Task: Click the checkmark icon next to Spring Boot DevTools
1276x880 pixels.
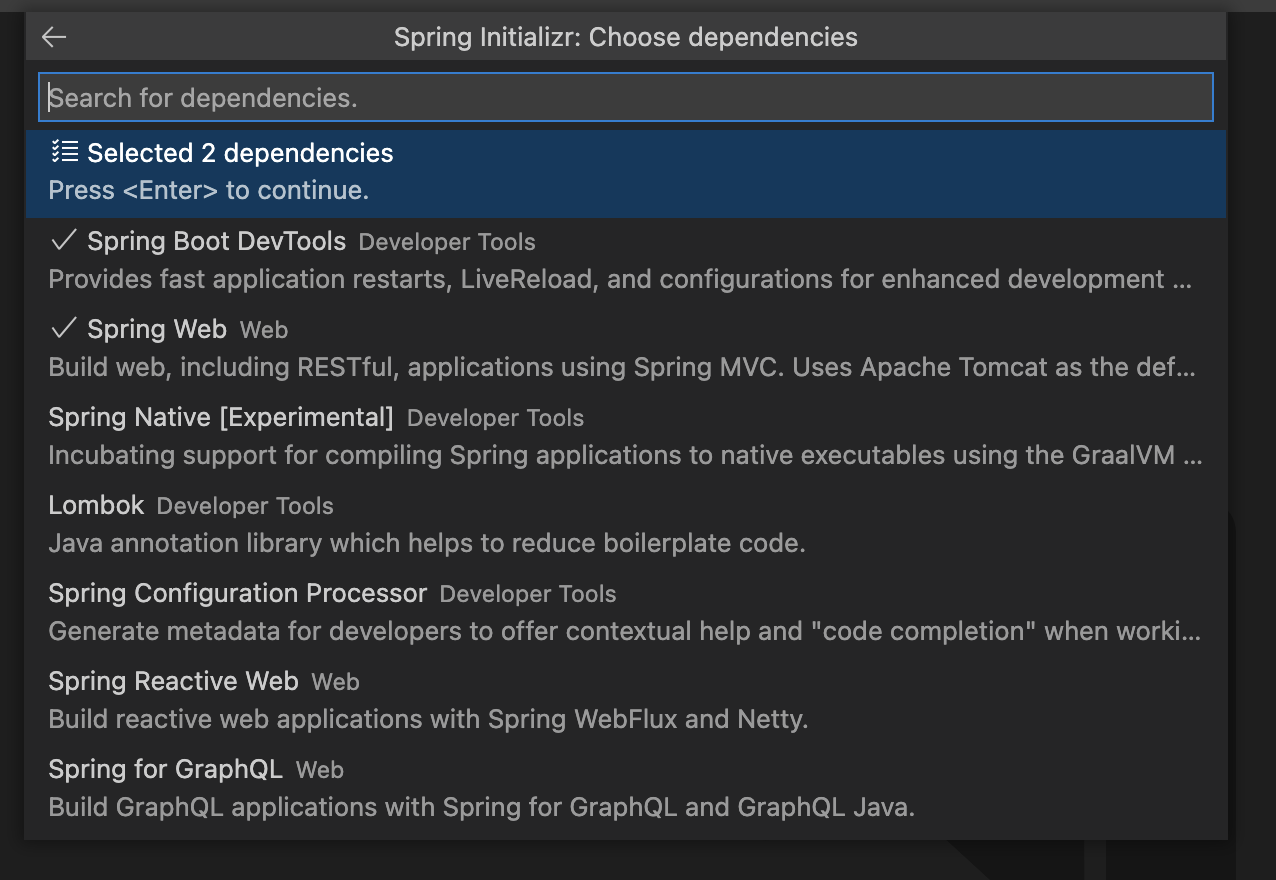Action: point(64,241)
